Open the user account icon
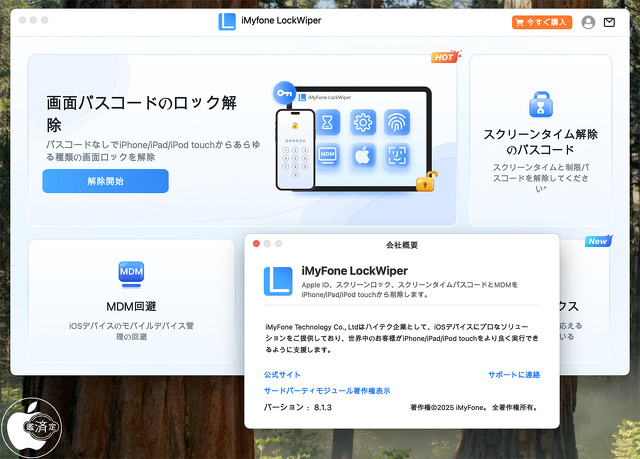Viewport: 640px width, 459px height. coord(588,22)
